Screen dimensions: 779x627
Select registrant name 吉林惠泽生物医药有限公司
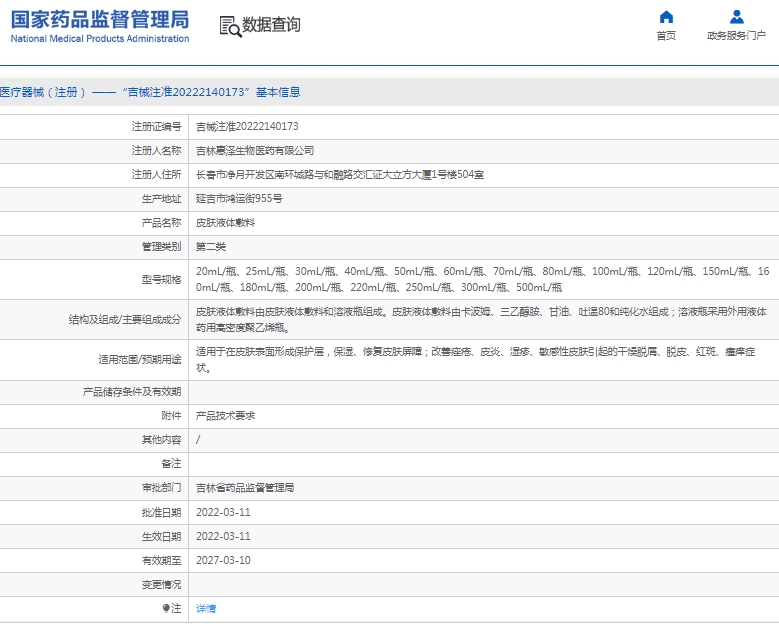click(x=255, y=151)
